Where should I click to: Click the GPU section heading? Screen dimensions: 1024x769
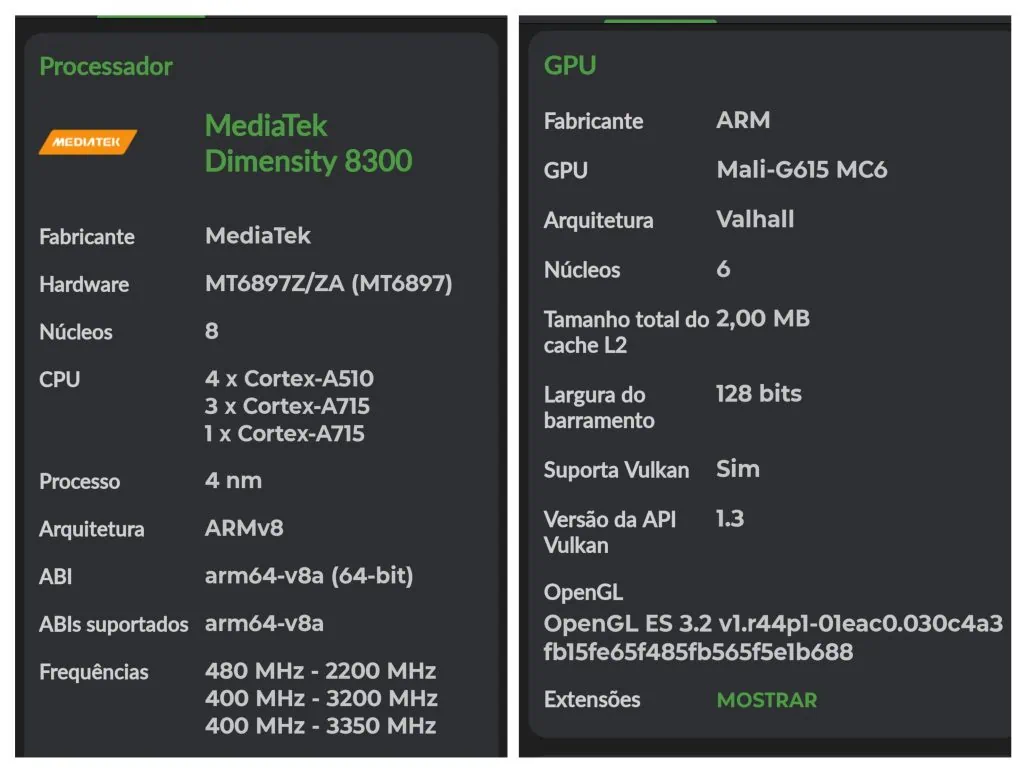point(570,66)
